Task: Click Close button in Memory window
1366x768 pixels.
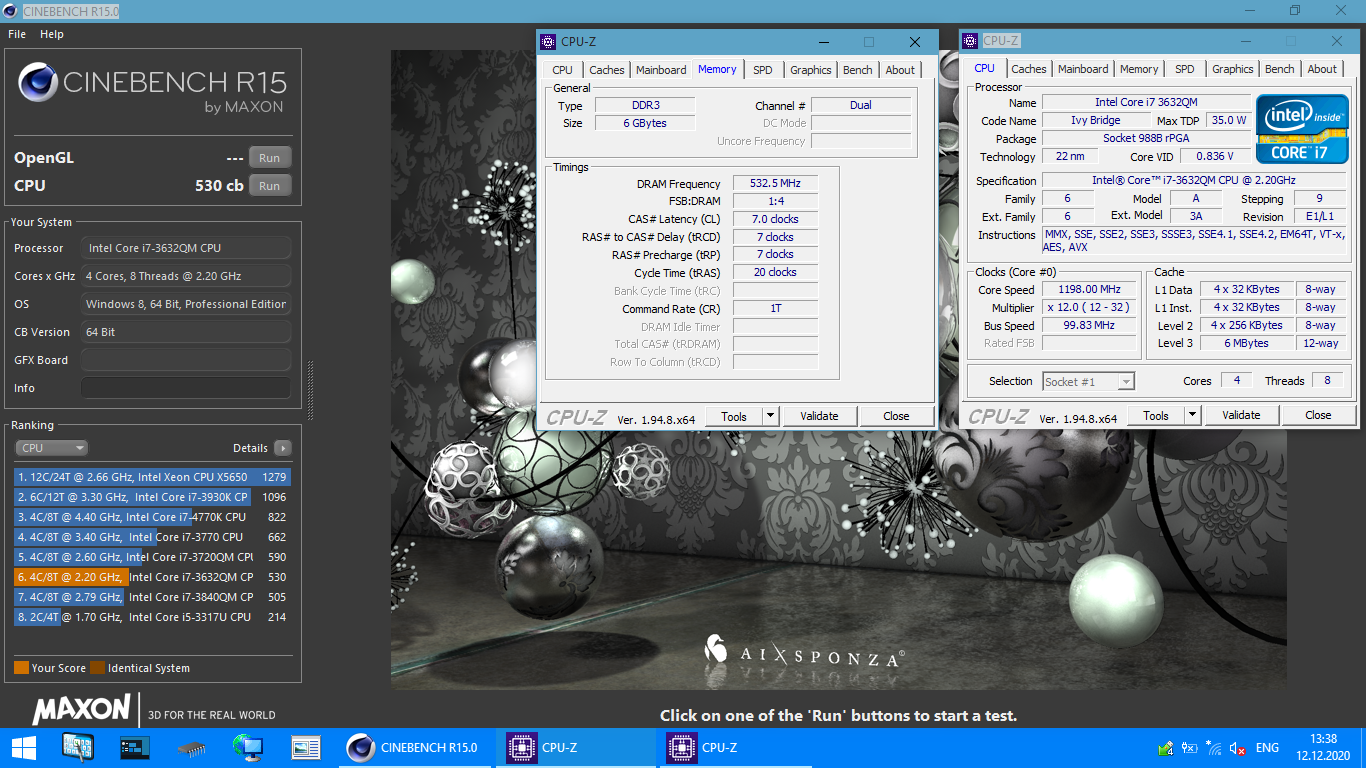Action: point(896,416)
